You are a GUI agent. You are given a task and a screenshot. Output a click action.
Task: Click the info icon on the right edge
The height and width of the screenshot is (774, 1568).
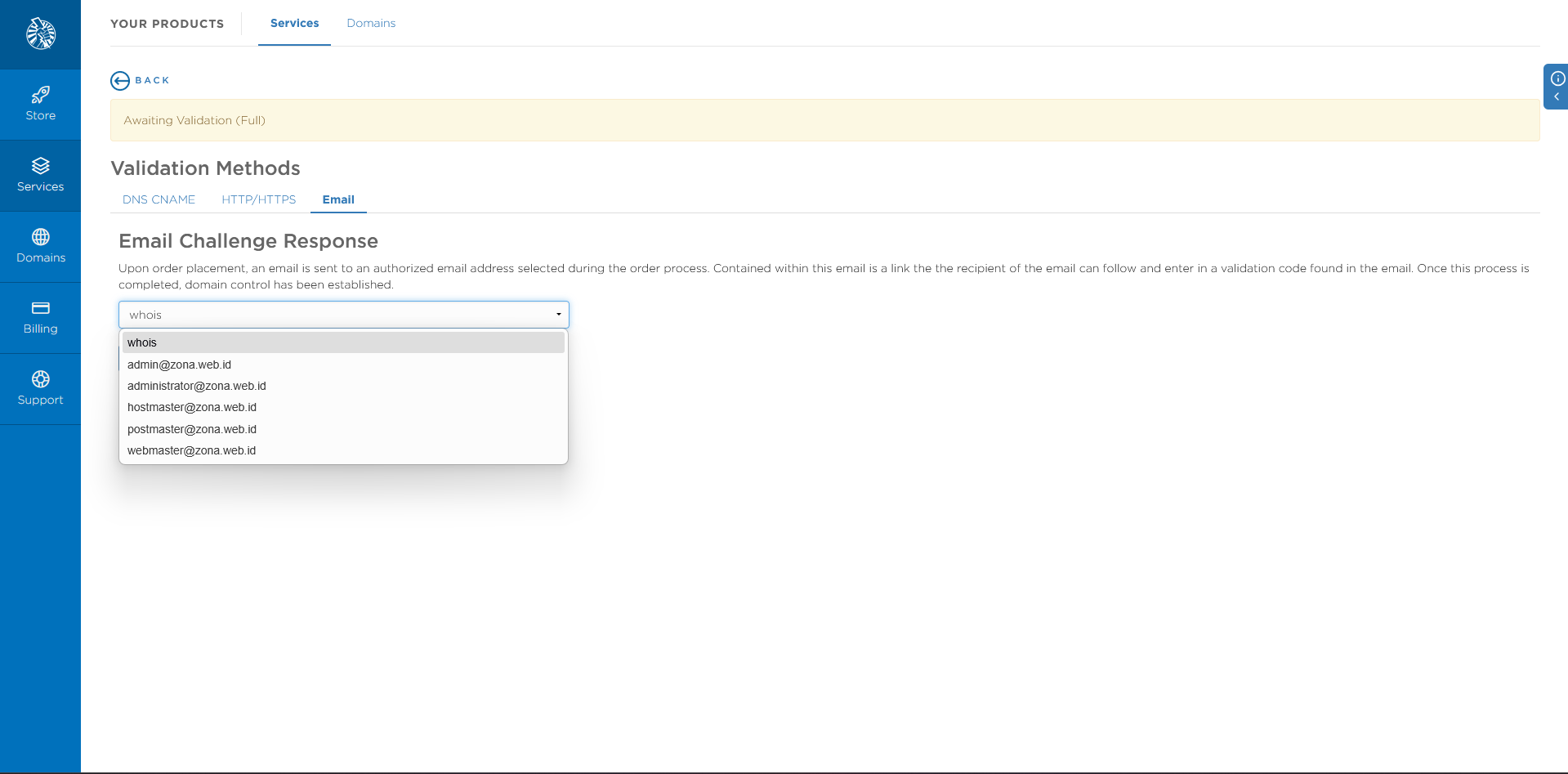[x=1556, y=78]
